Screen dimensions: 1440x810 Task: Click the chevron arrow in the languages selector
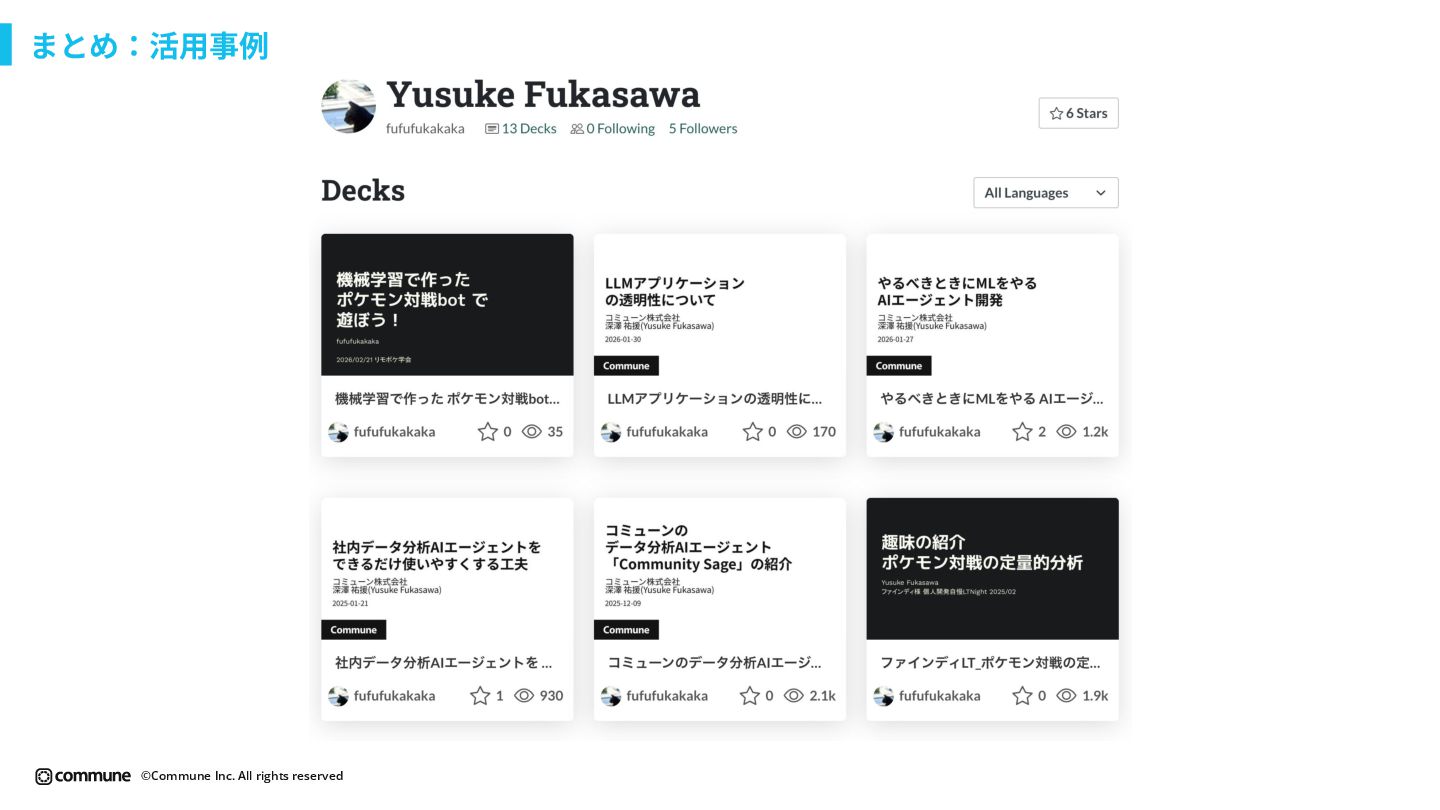[x=1100, y=193]
